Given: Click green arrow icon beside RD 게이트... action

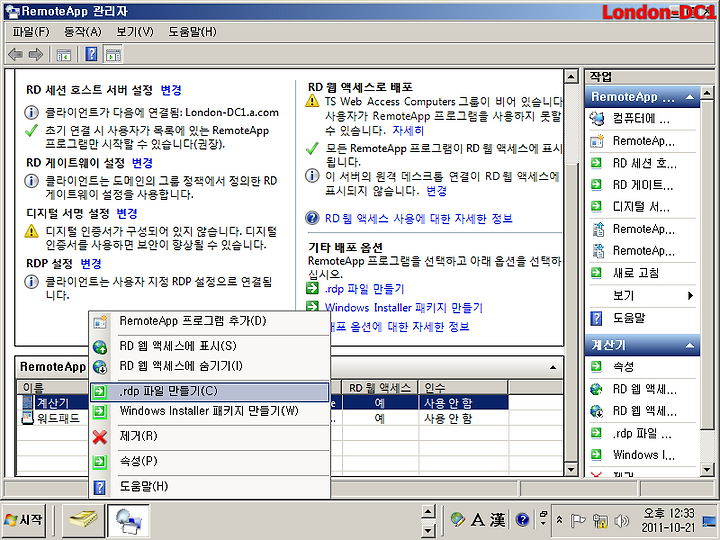Looking at the screenshot, I should pos(596,185).
